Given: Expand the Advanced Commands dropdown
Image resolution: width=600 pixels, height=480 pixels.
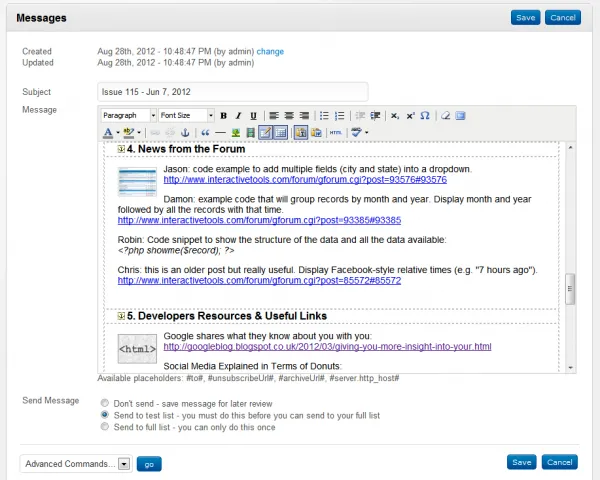Looking at the screenshot, I should pyautogui.click(x=124, y=464).
